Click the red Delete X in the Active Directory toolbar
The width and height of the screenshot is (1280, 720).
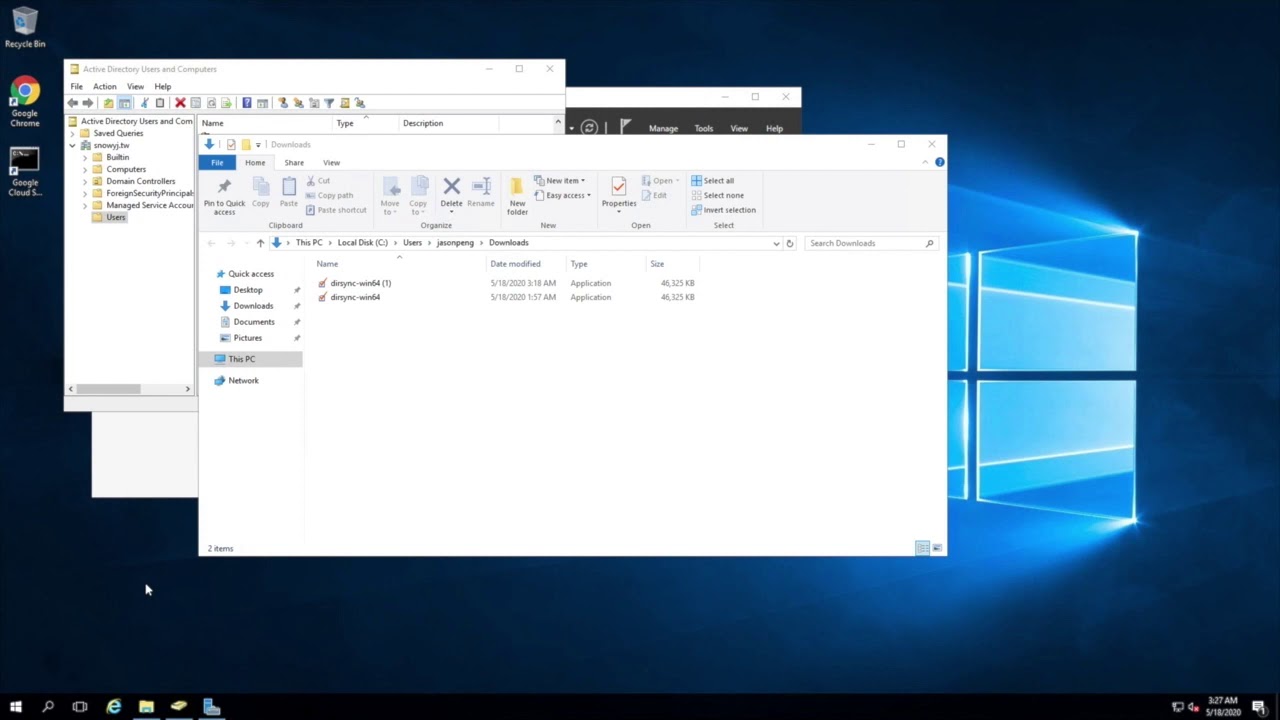pyautogui.click(x=180, y=103)
